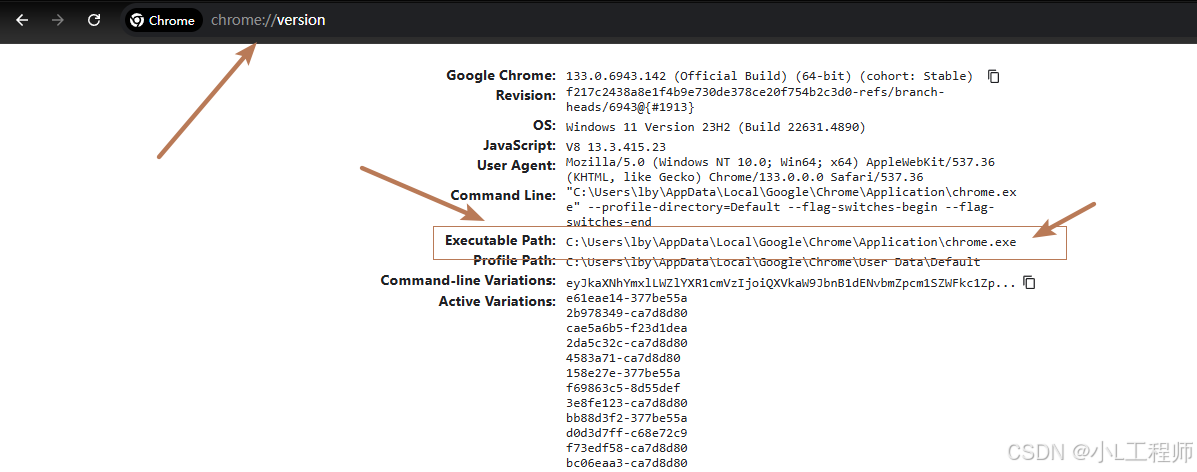Select variation 2da5c32c-ca7d8d80
The height and width of the screenshot is (472, 1197).
627,343
